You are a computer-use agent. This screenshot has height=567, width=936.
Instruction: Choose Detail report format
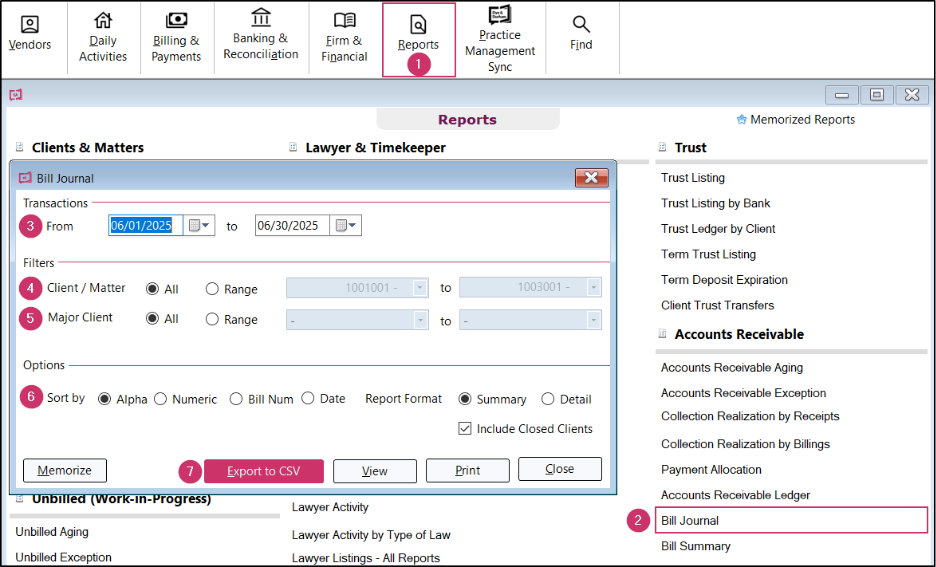coord(547,399)
